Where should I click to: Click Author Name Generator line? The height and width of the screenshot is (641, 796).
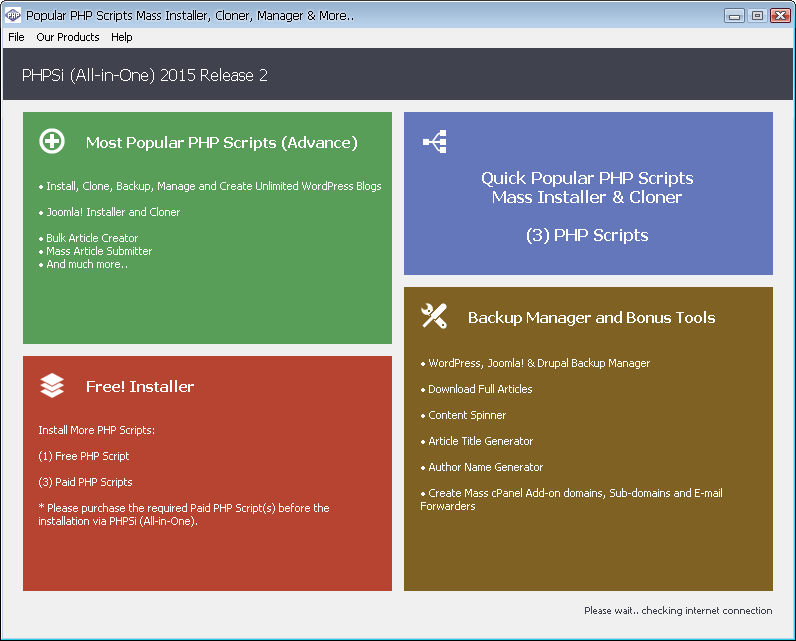pyautogui.click(x=482, y=467)
